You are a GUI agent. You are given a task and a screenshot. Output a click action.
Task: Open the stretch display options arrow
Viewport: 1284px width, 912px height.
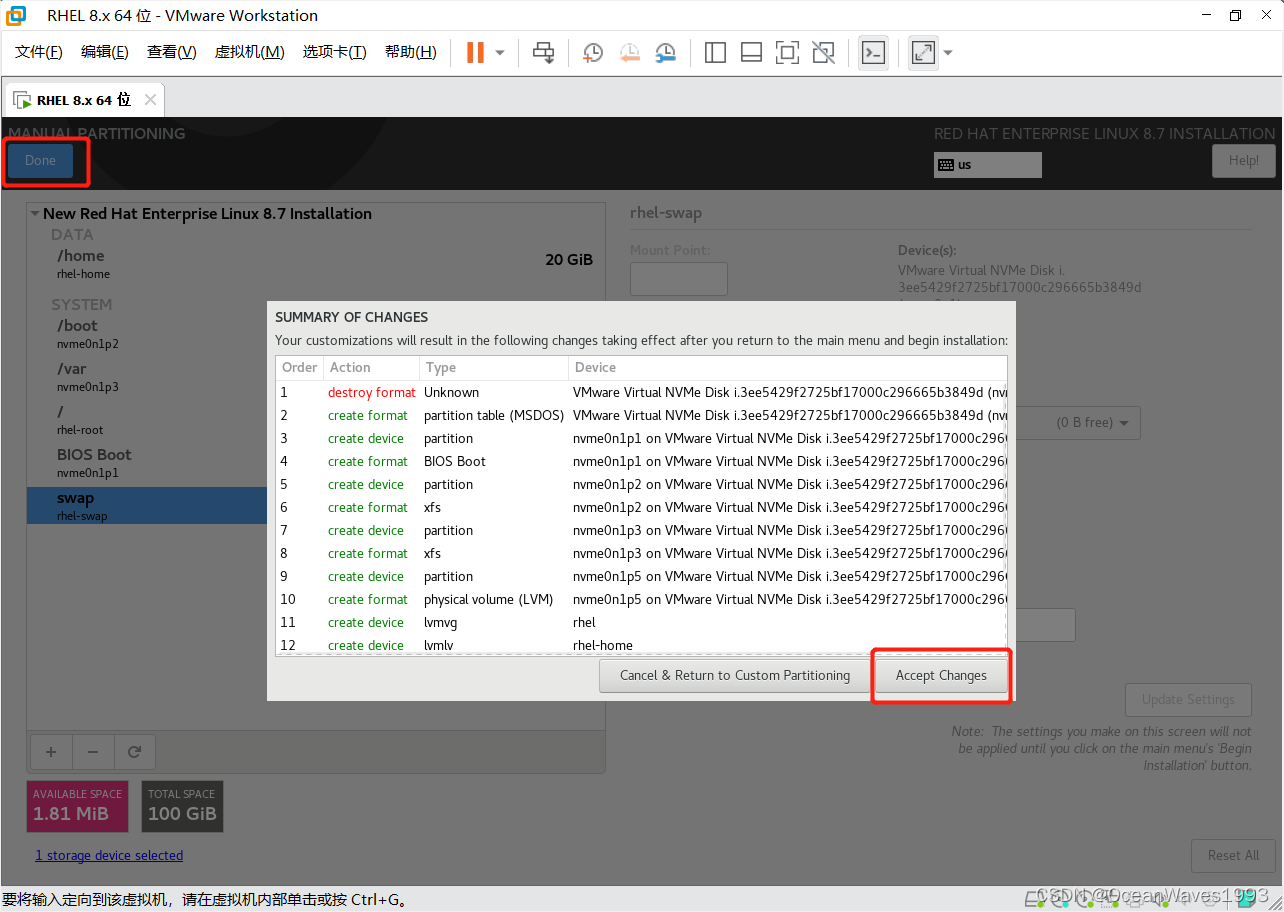[x=948, y=52]
